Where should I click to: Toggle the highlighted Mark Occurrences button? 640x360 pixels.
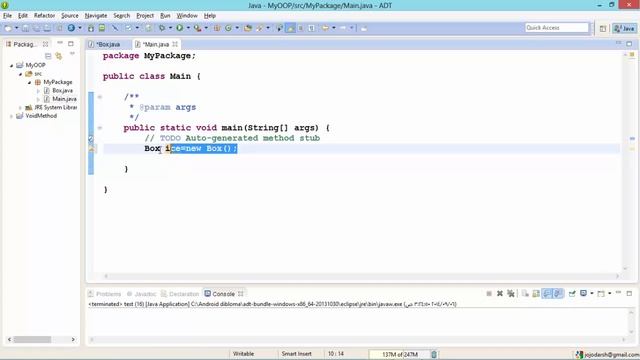pos(291,28)
